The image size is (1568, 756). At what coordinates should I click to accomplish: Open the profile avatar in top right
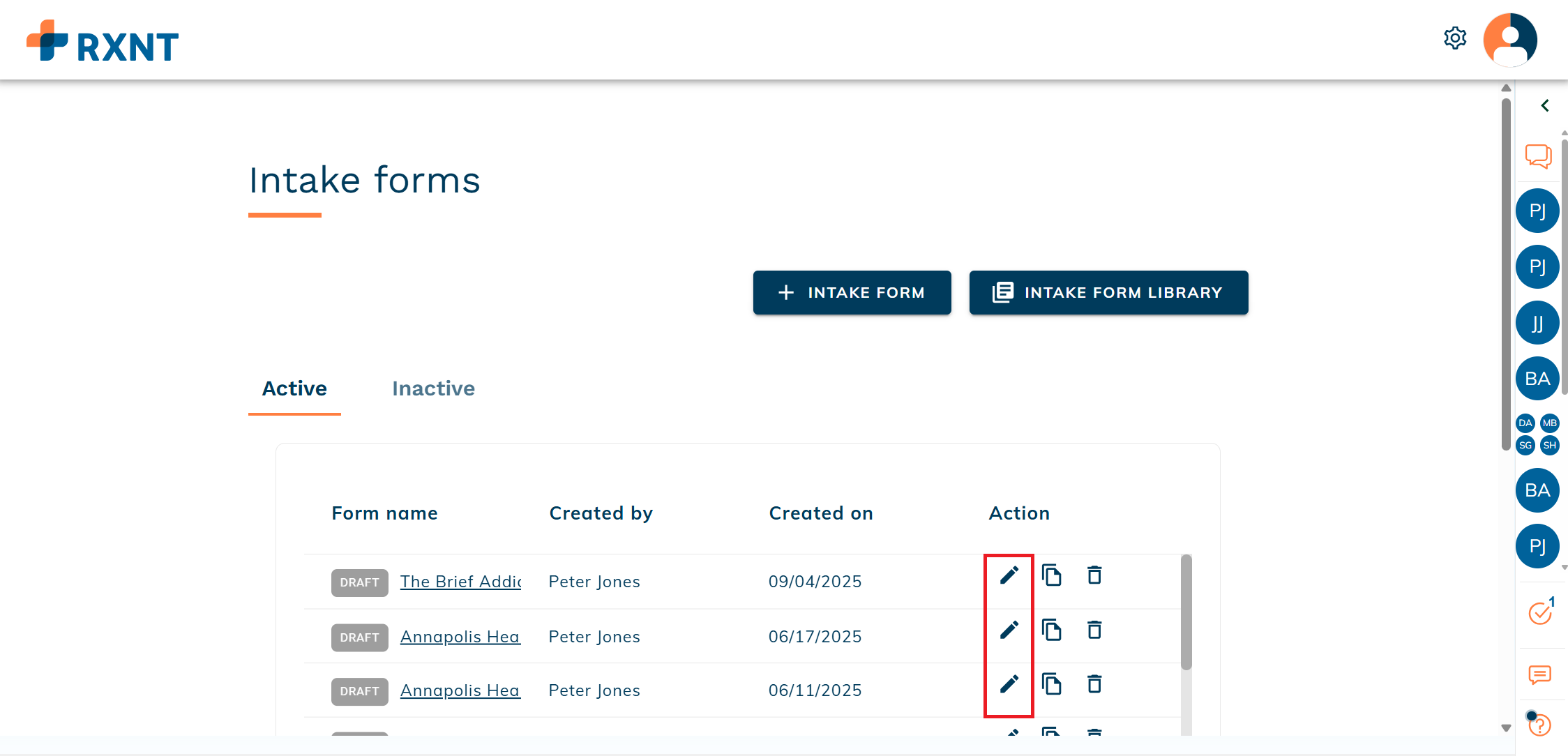[1509, 40]
